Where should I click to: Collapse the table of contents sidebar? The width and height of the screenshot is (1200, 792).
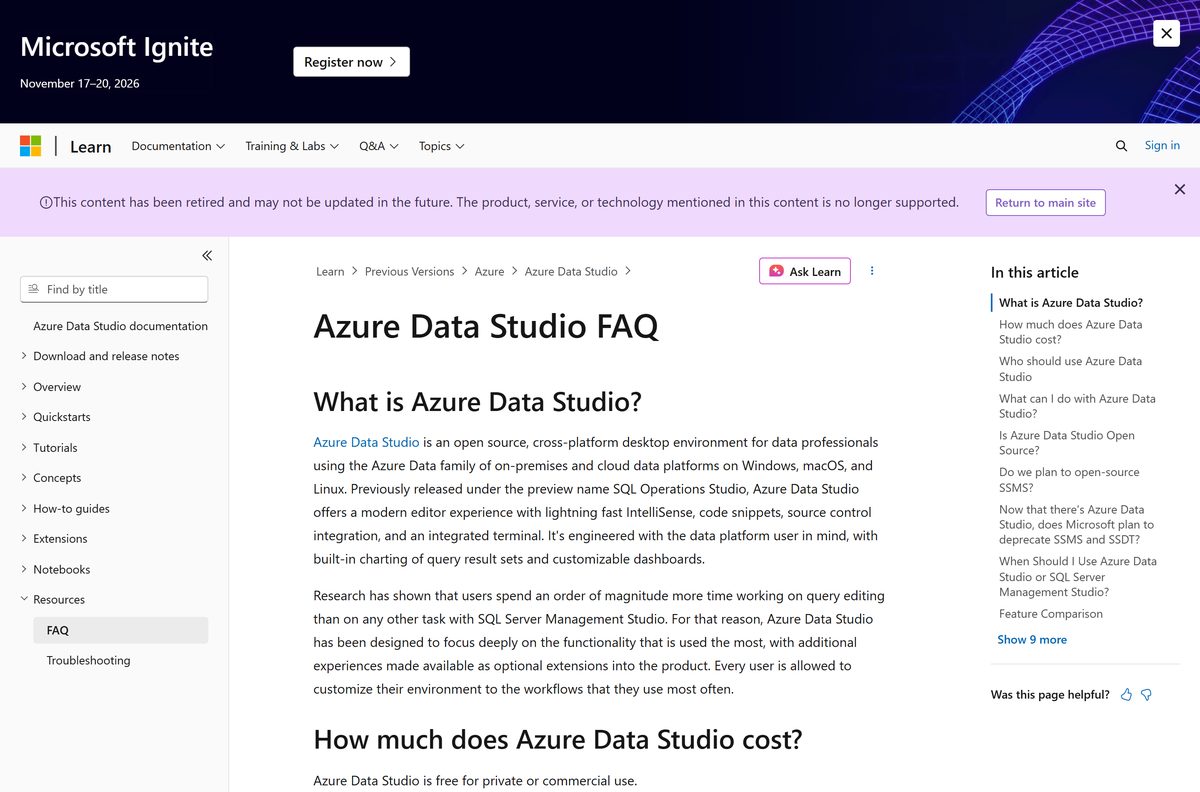click(207, 256)
